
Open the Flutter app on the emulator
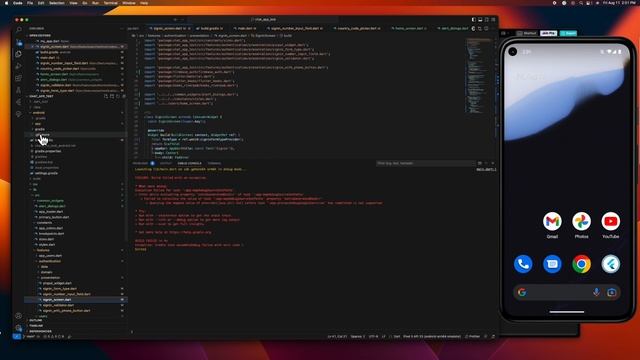click(x=611, y=264)
